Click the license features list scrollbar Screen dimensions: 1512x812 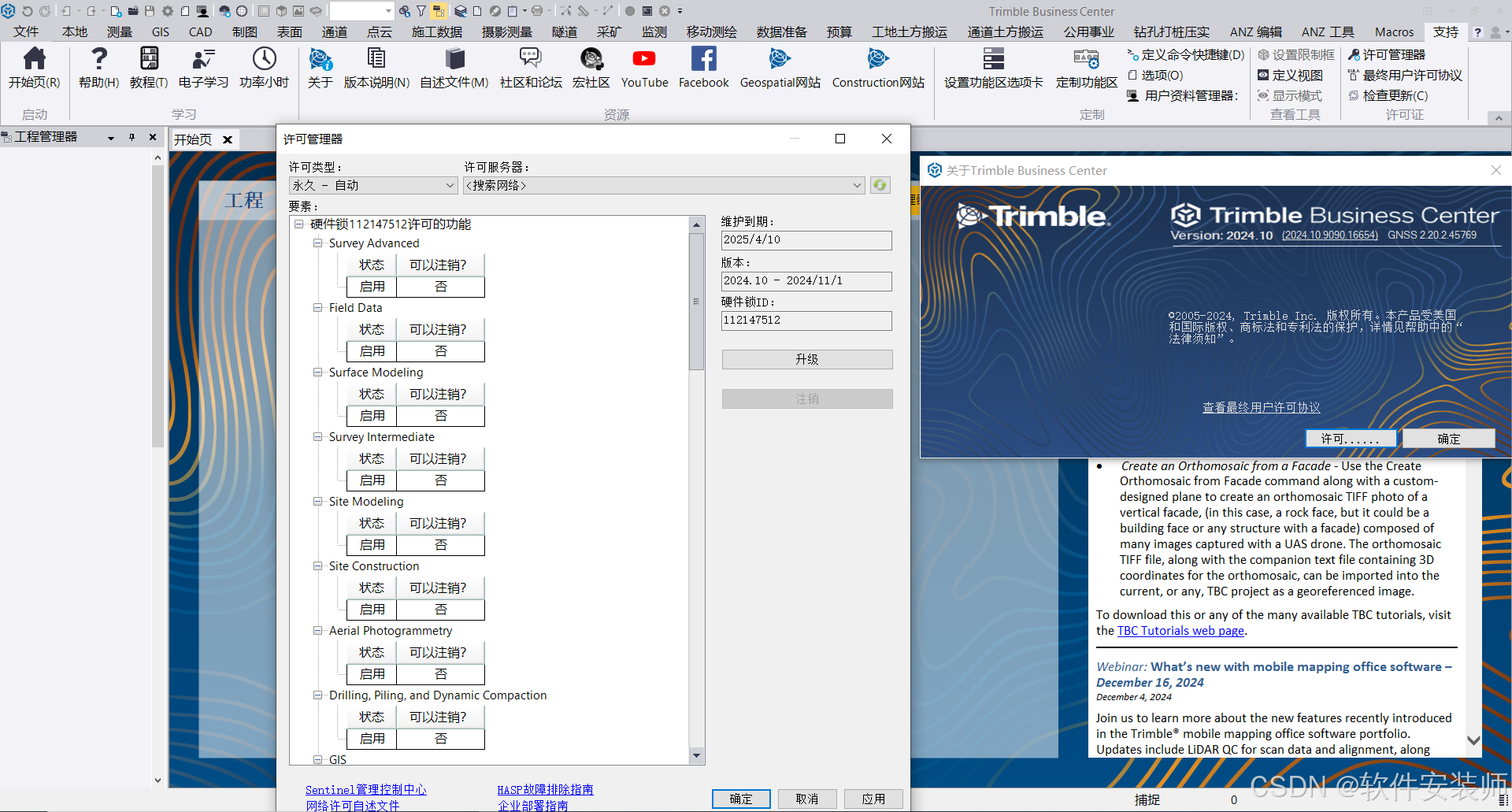pos(696,302)
